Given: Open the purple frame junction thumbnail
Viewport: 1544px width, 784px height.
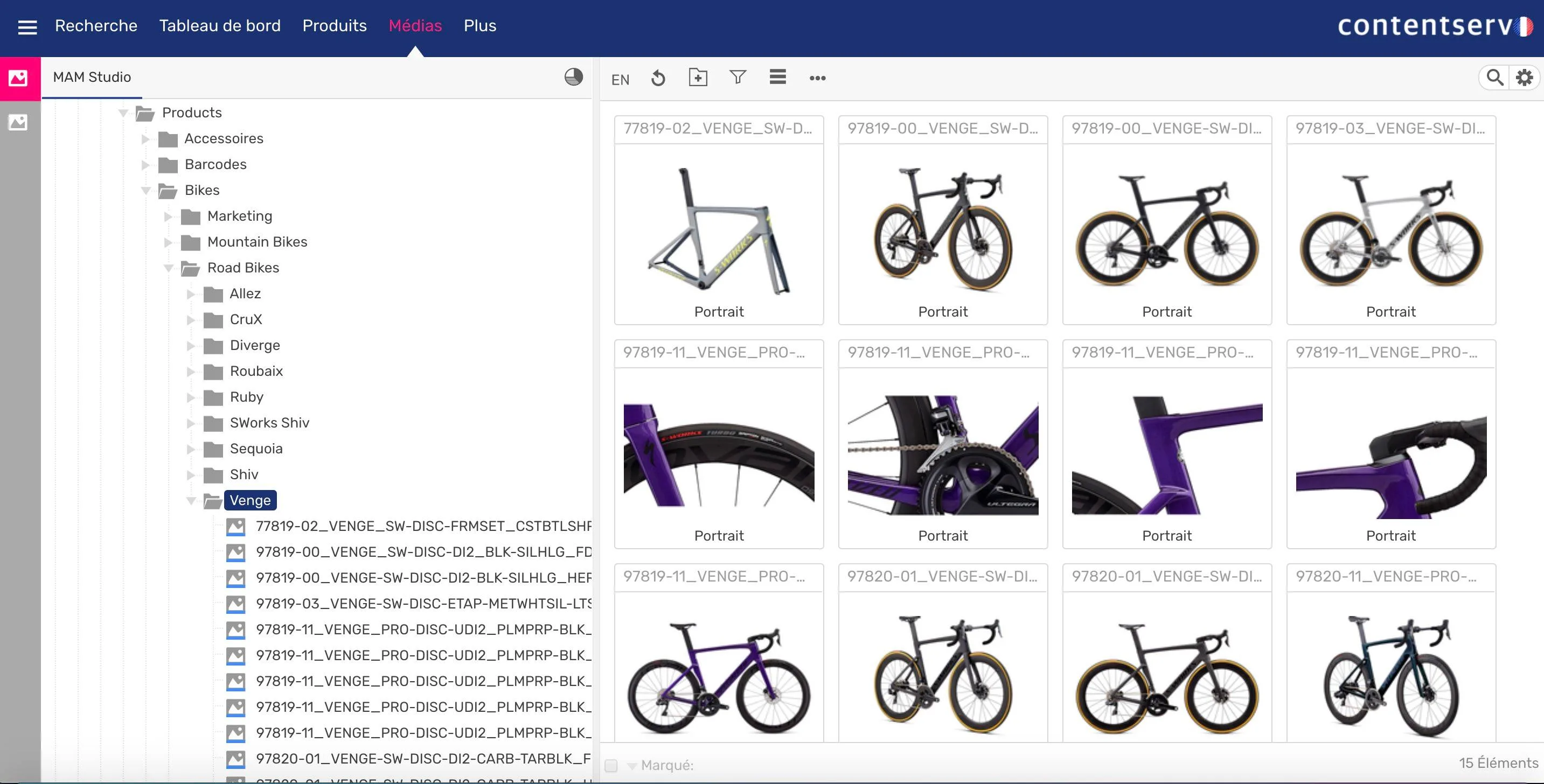Looking at the screenshot, I should tap(1167, 456).
